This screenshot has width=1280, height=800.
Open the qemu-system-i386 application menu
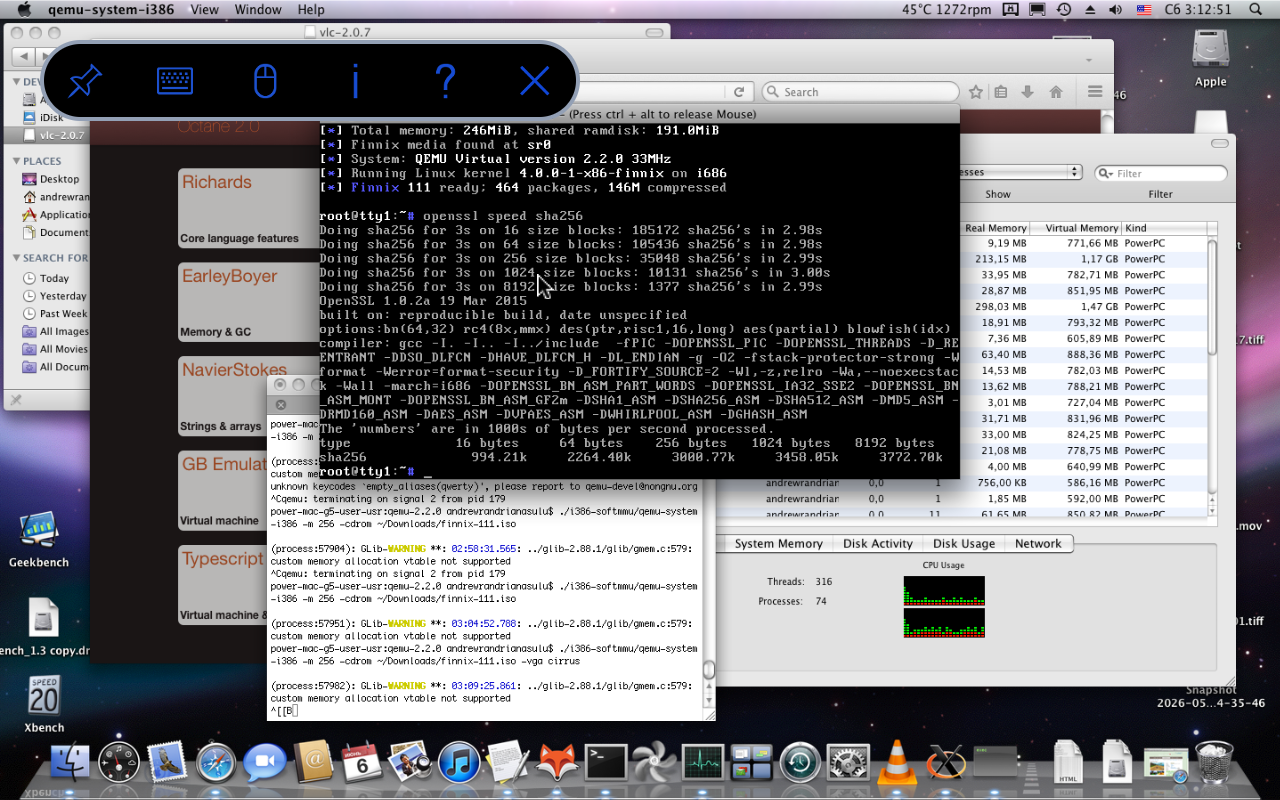[111, 9]
